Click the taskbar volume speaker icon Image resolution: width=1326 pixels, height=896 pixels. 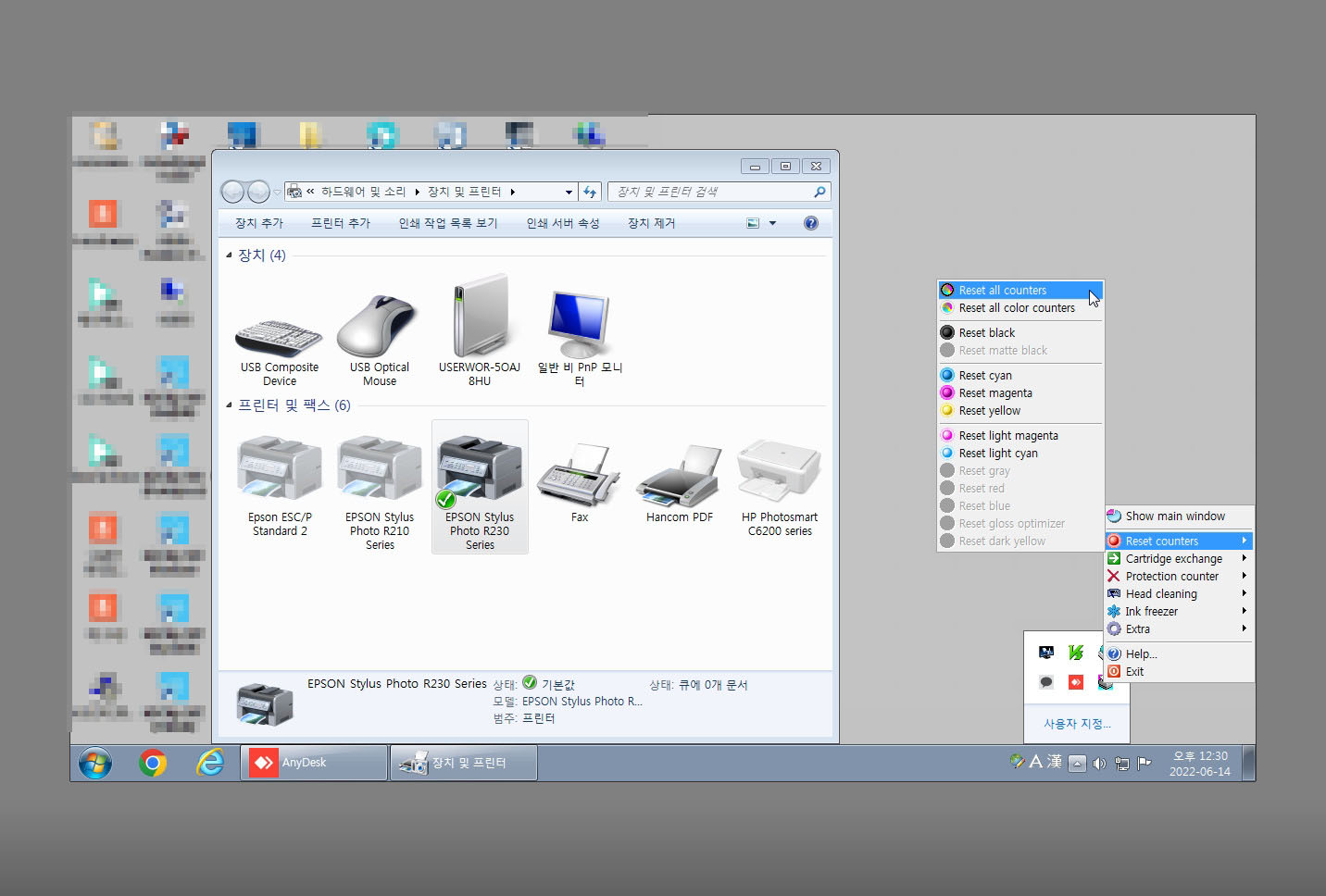pyautogui.click(x=1099, y=764)
